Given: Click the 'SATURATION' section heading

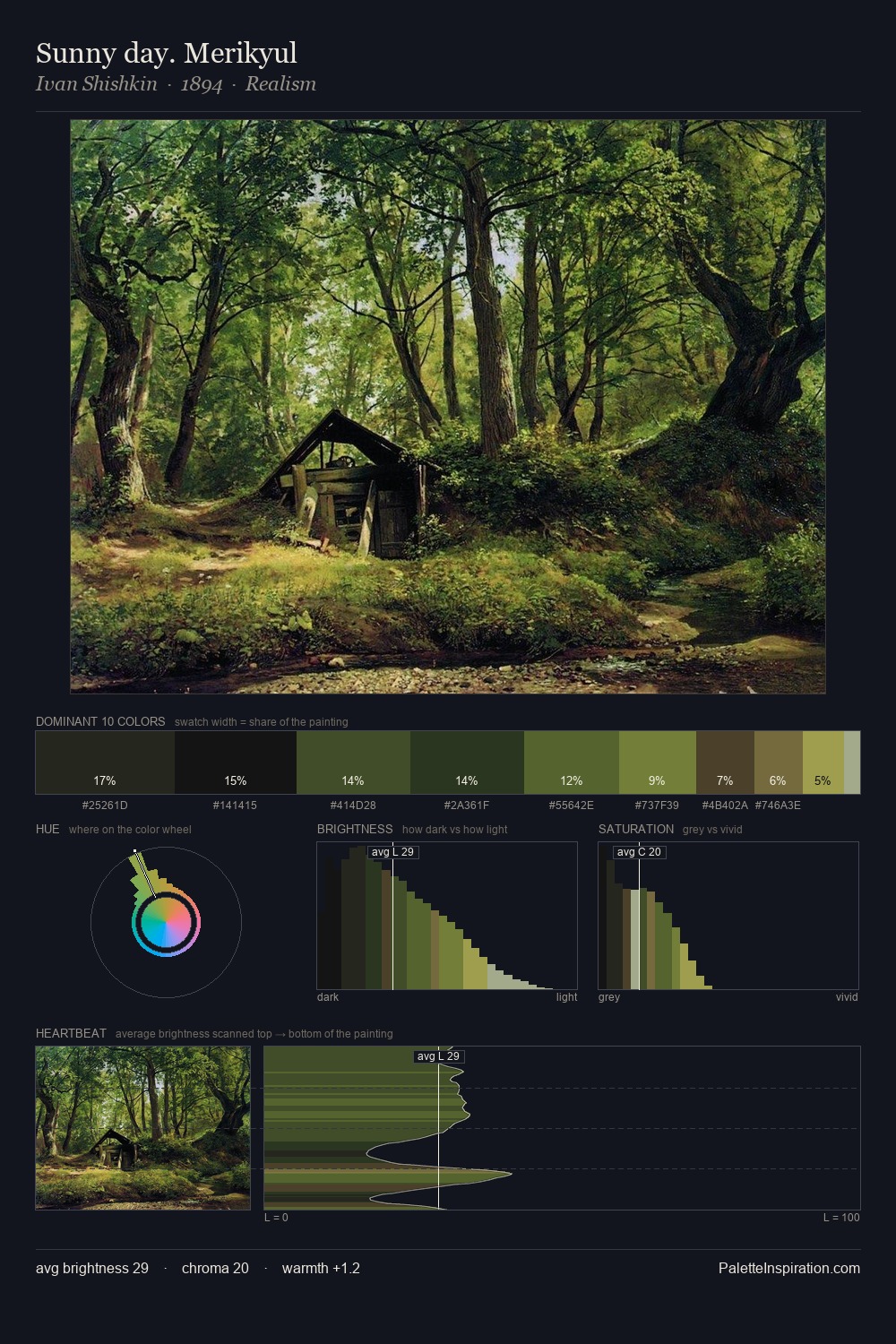Looking at the screenshot, I should pyautogui.click(x=636, y=829).
